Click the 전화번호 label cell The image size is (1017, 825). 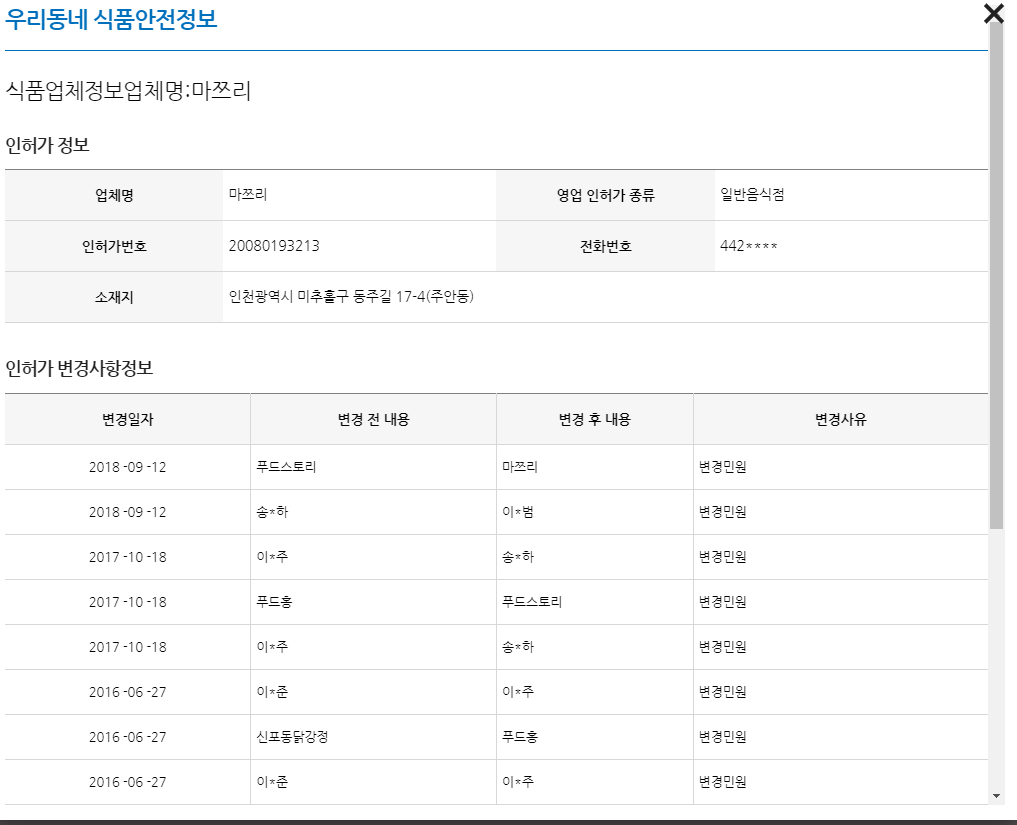[x=606, y=246]
